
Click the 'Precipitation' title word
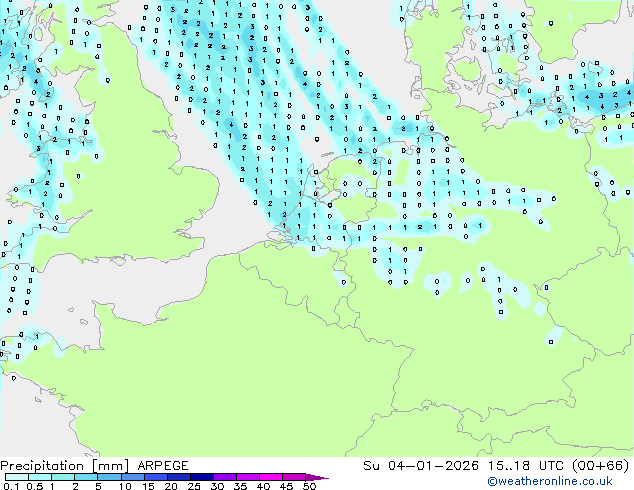pos(42,466)
